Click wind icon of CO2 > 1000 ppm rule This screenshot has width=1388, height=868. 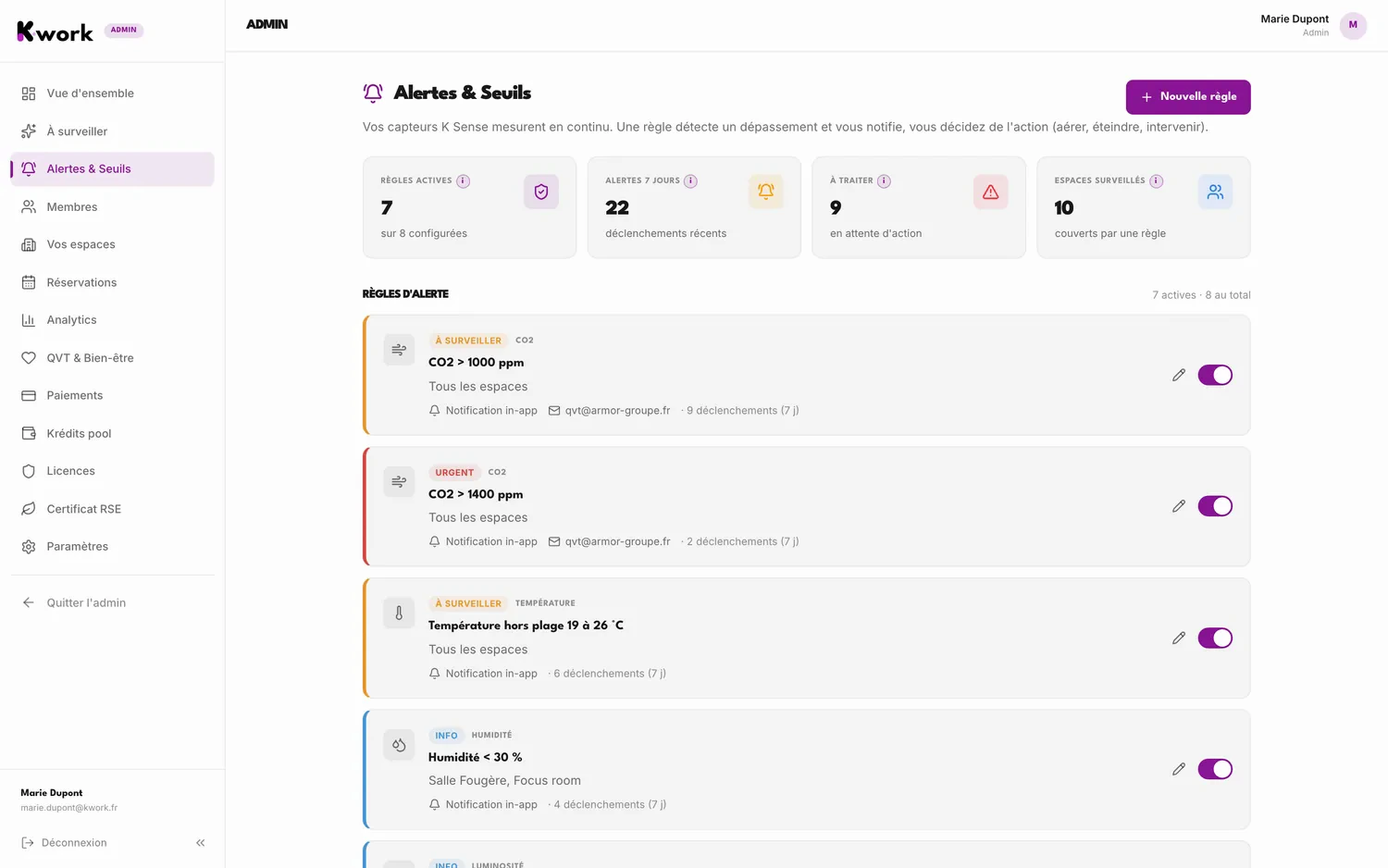point(399,350)
